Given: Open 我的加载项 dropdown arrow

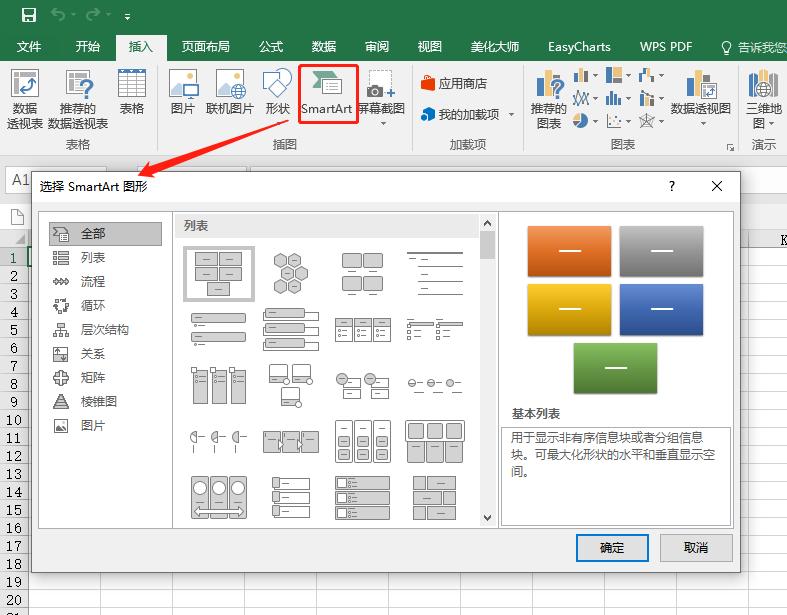Looking at the screenshot, I should click(x=512, y=115).
